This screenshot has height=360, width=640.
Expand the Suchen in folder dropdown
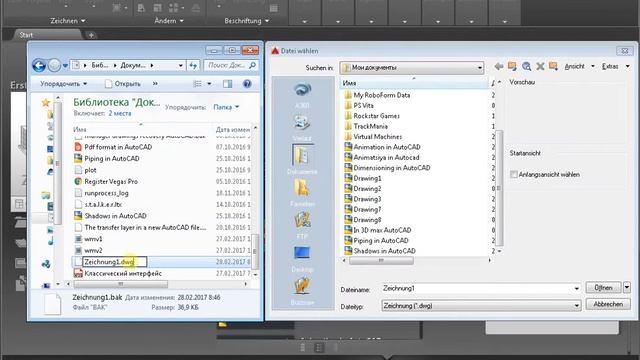point(480,68)
